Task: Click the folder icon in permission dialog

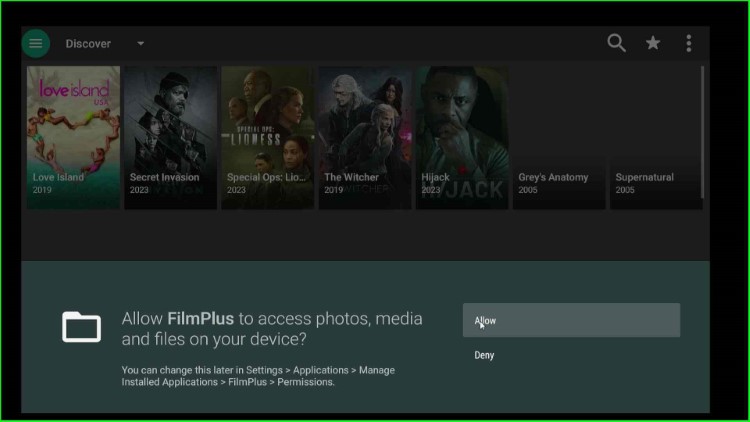Action: coord(81,327)
